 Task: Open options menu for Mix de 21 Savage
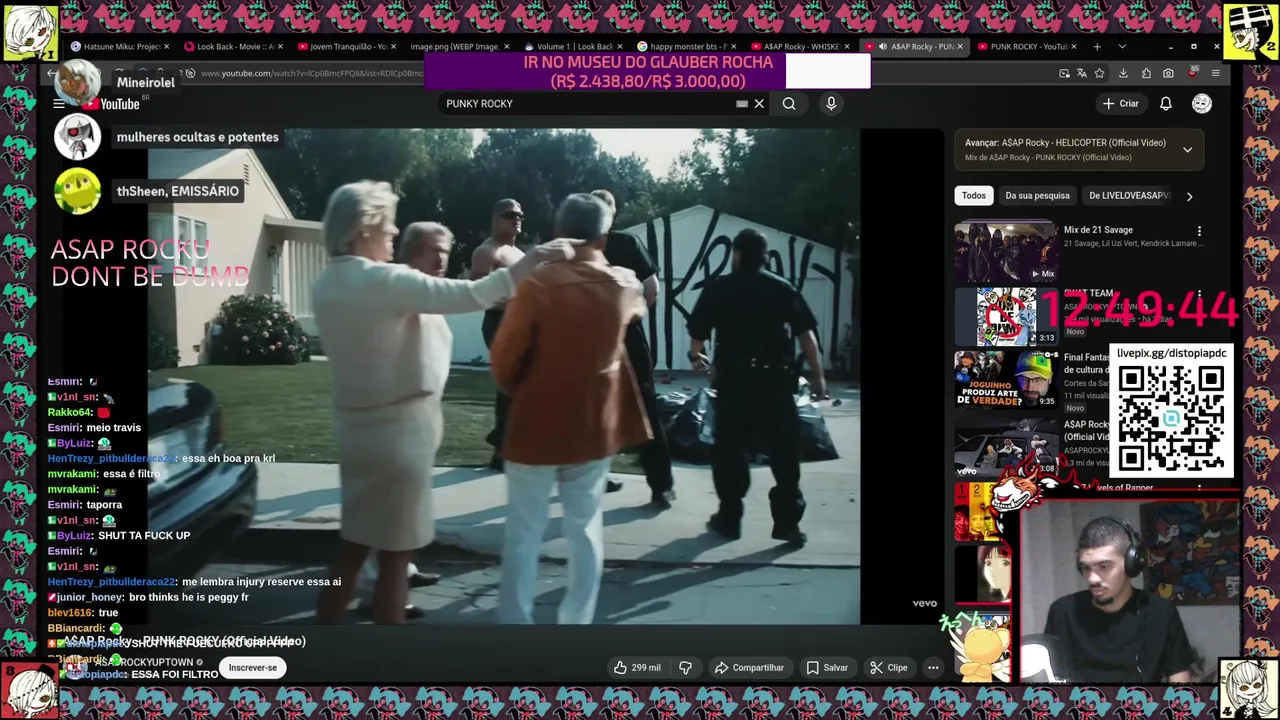(1199, 231)
